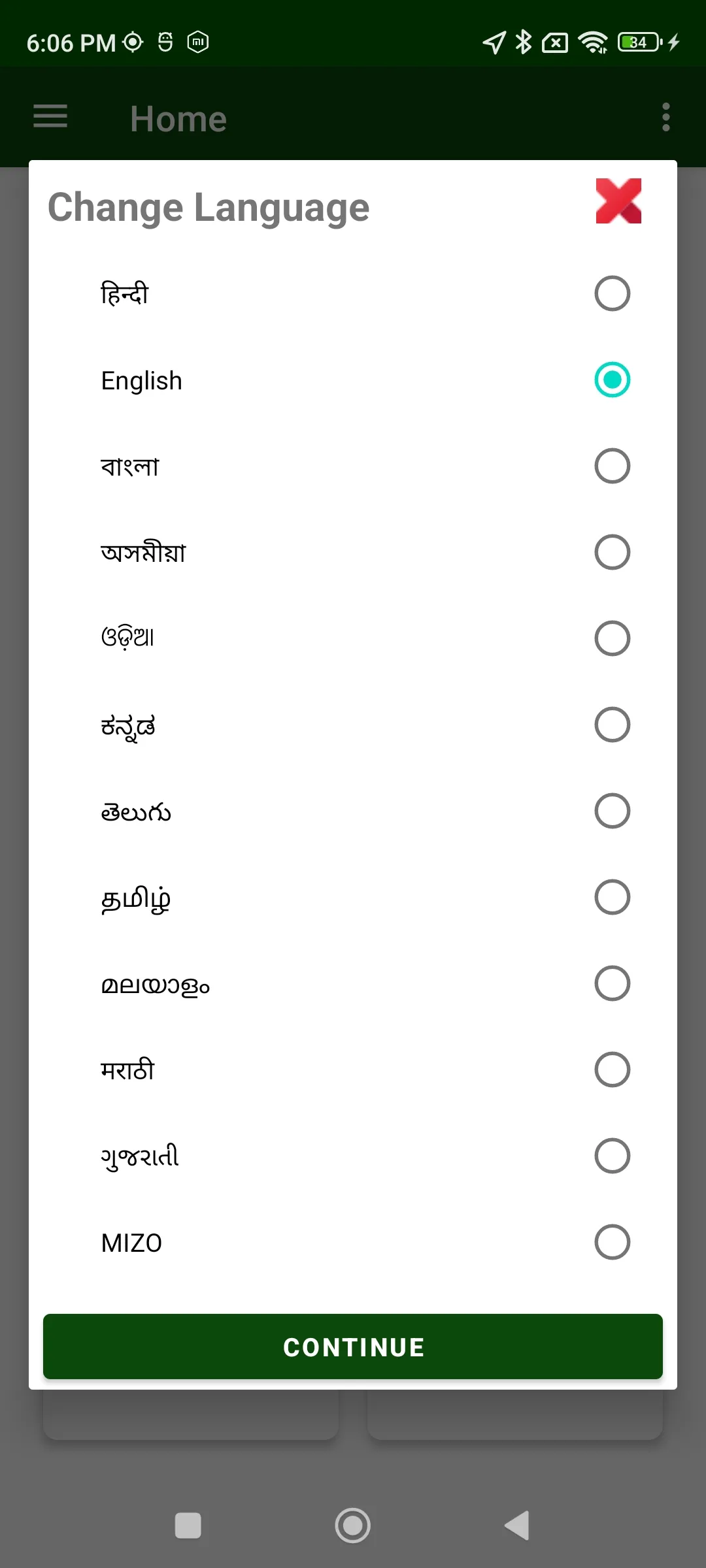Tap the Wi-Fi status bar icon
Screen dimensions: 706x1568
click(593, 42)
